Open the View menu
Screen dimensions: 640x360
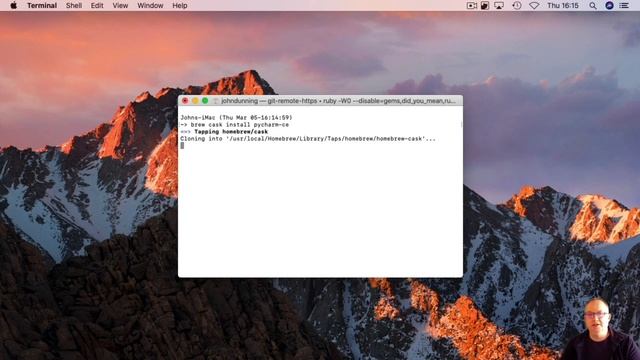point(120,5)
